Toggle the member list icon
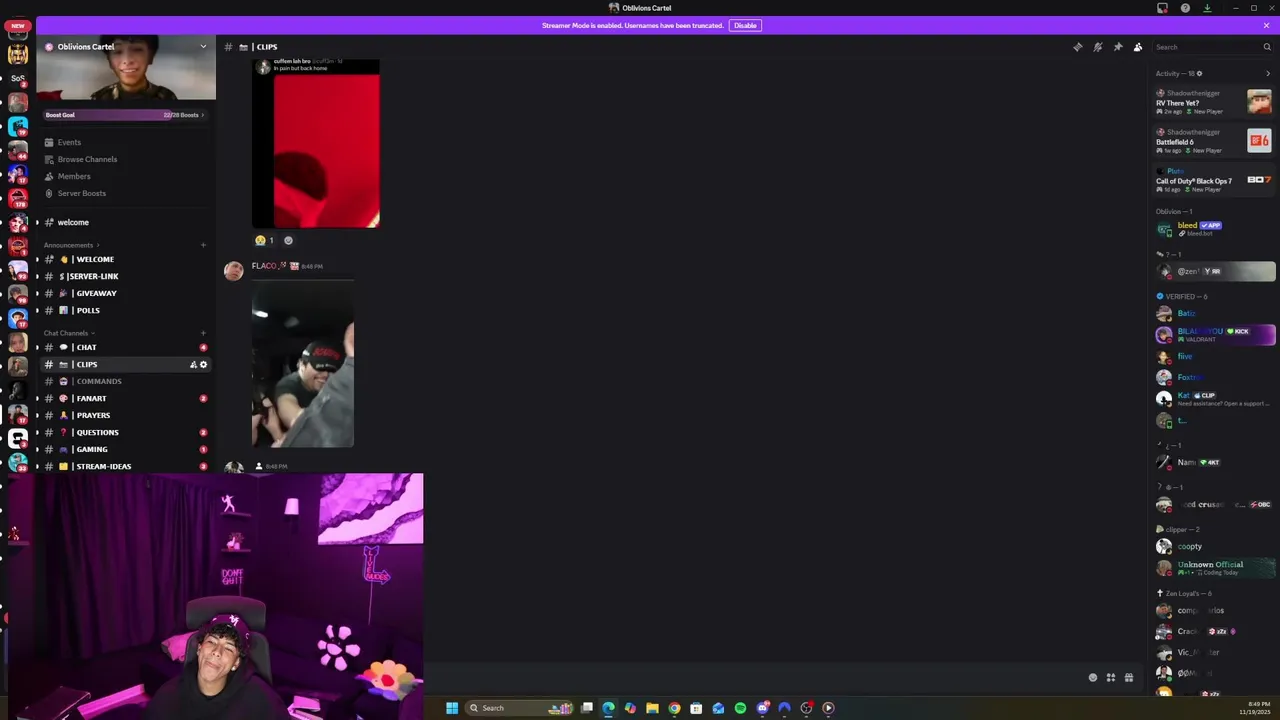Image resolution: width=1280 pixels, height=720 pixels. tap(1137, 47)
